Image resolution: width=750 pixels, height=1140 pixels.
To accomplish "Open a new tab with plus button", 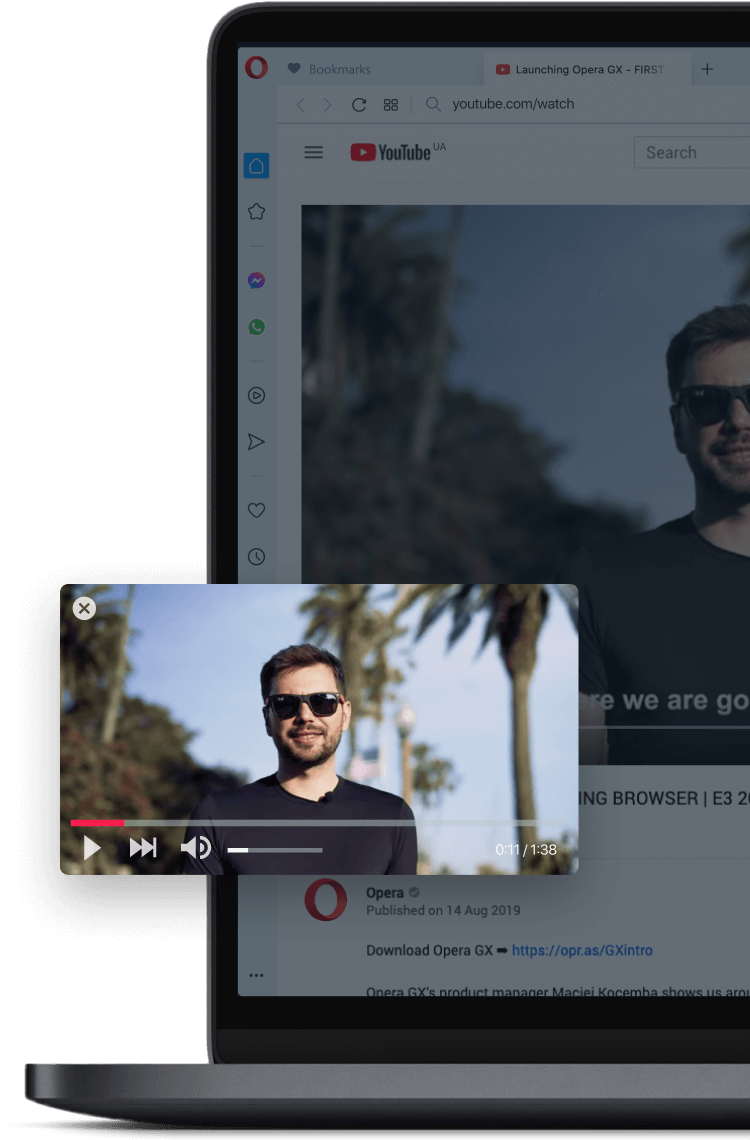I will tap(707, 69).
